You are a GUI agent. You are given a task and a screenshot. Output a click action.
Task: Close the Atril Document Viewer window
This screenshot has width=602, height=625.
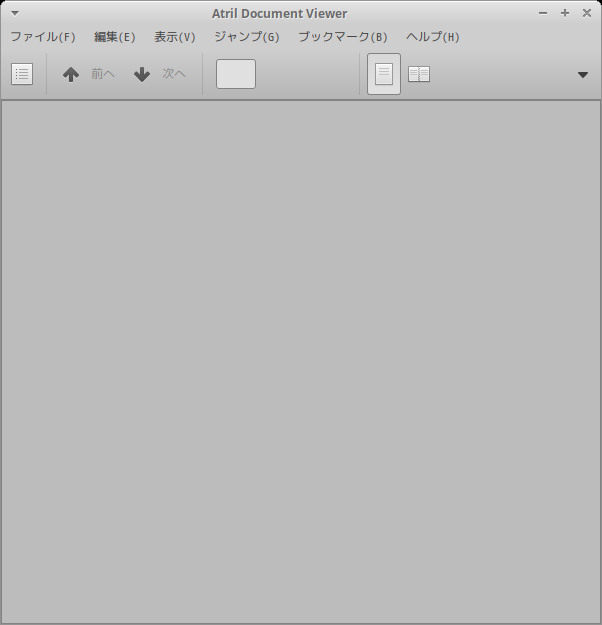(x=587, y=13)
